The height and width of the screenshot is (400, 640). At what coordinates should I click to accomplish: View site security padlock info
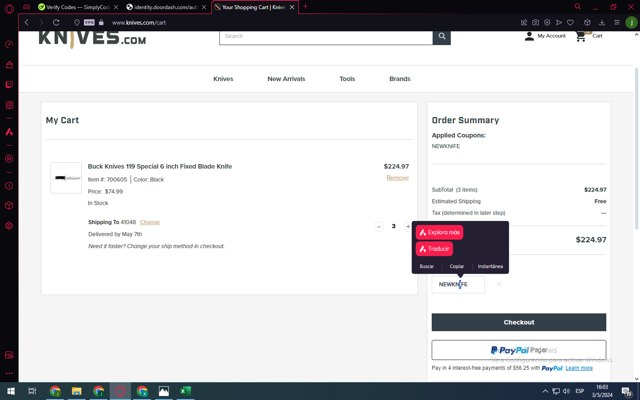(101, 22)
